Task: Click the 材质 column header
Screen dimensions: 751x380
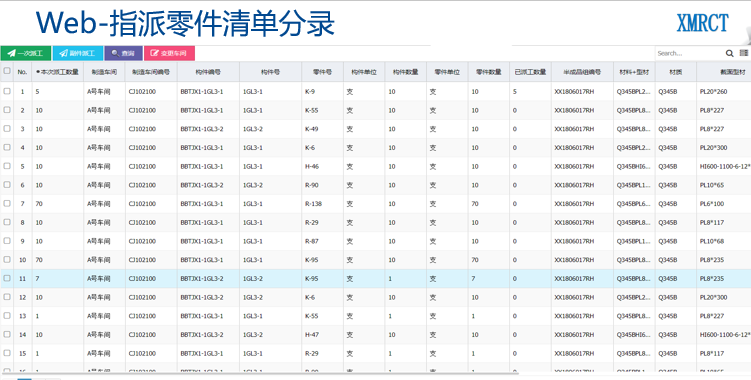Action: (675, 72)
